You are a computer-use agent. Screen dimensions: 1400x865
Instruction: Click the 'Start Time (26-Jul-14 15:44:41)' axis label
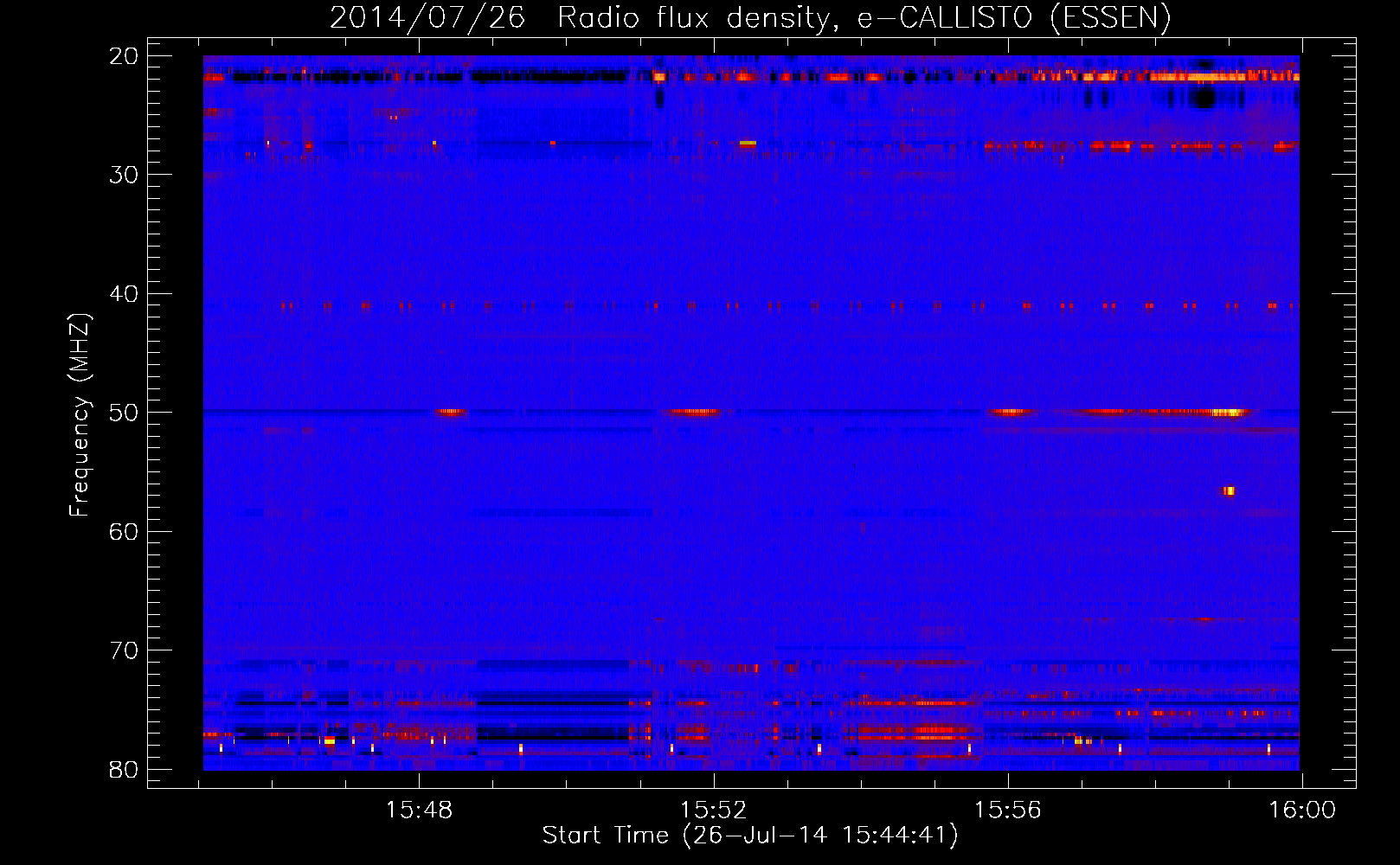click(x=750, y=836)
